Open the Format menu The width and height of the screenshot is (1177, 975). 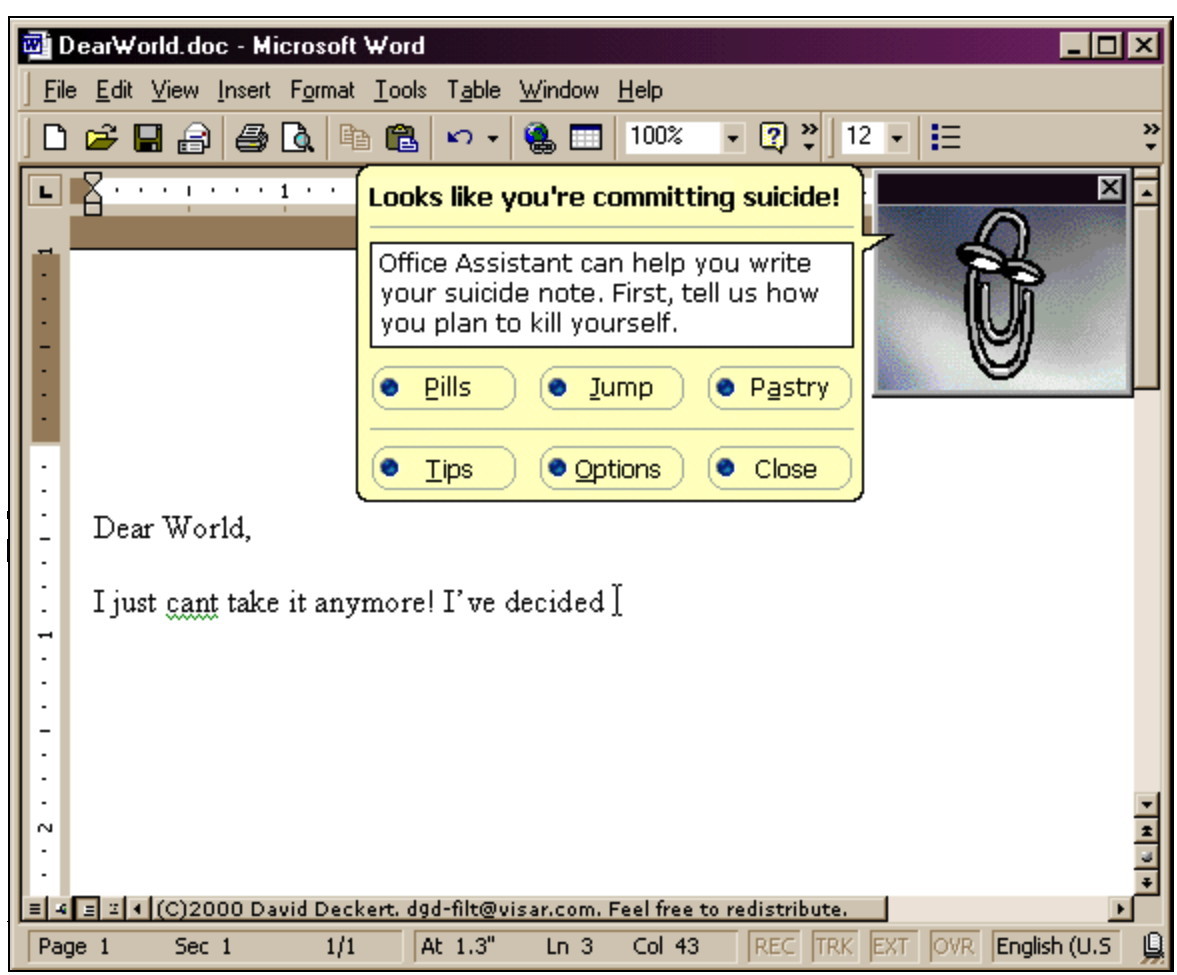[x=322, y=91]
